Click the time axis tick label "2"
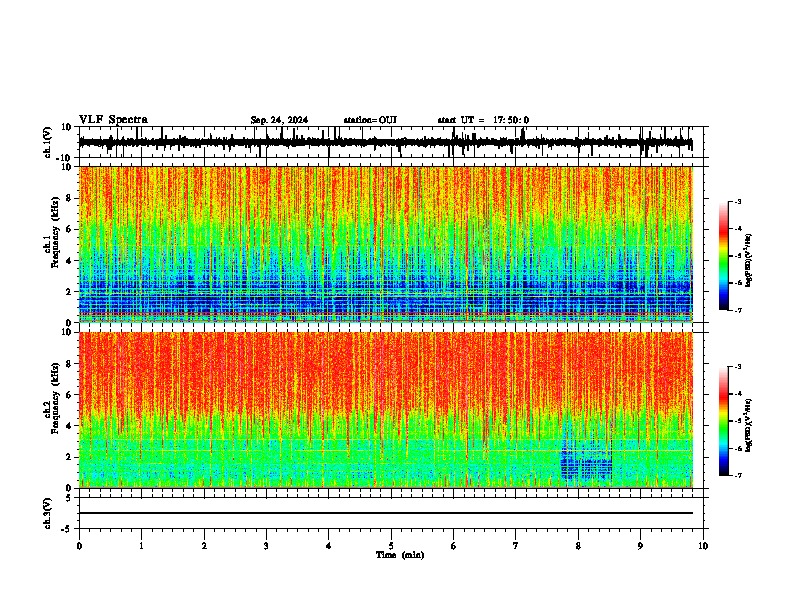Viewport: 792px width, 612px height. point(204,546)
